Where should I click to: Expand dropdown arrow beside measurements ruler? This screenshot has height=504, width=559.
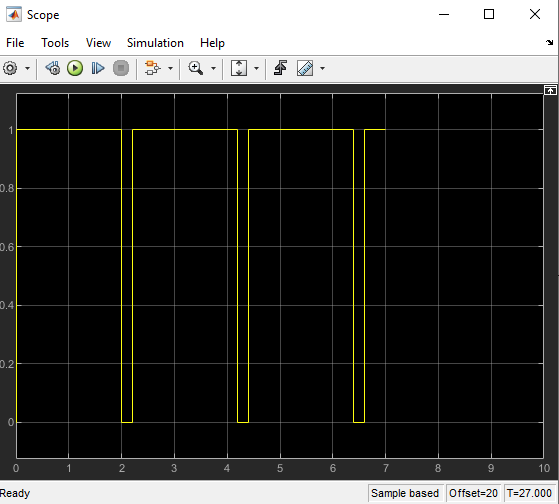[322, 68]
